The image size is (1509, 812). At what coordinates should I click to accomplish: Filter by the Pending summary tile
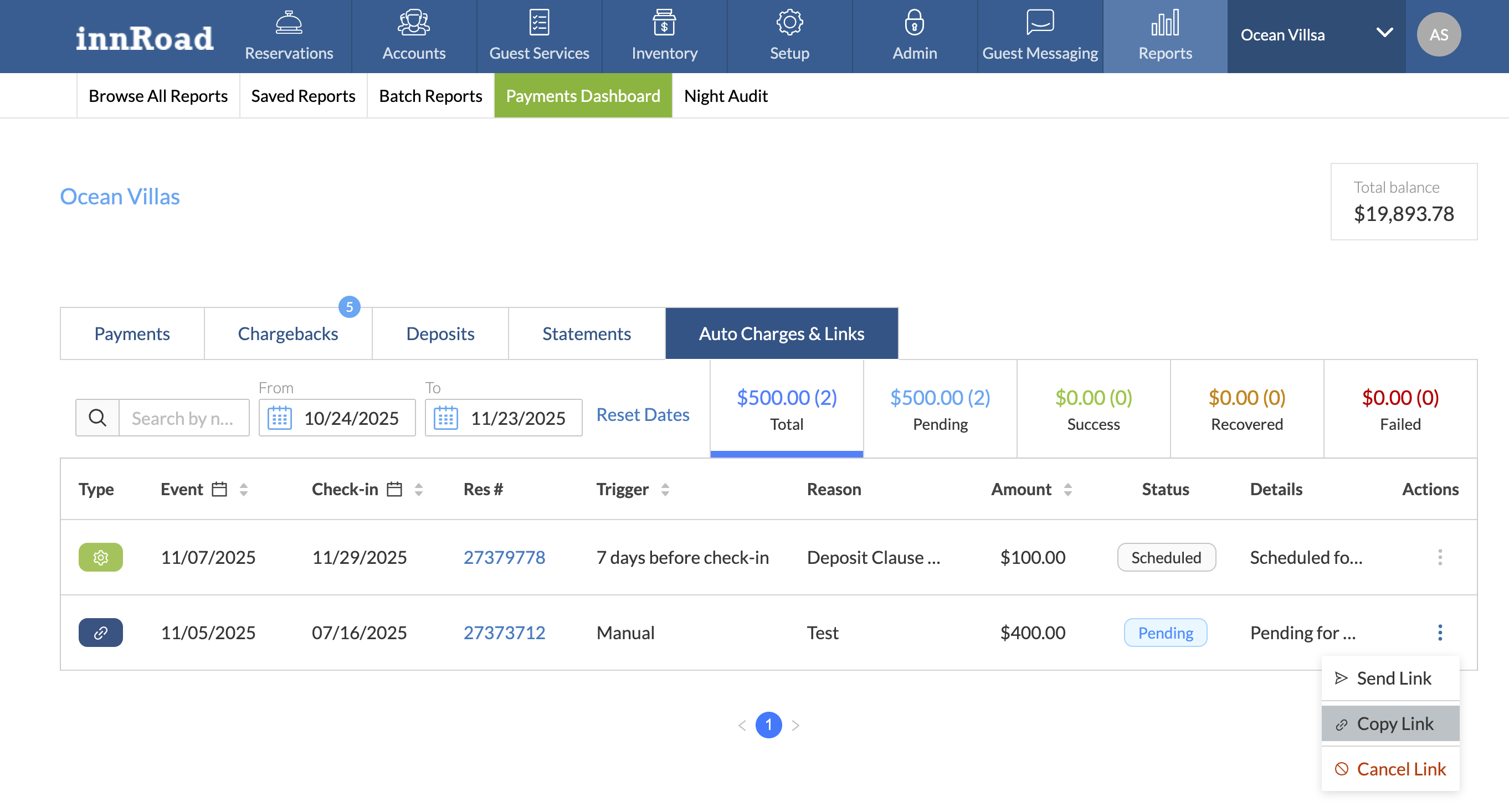[x=940, y=409]
